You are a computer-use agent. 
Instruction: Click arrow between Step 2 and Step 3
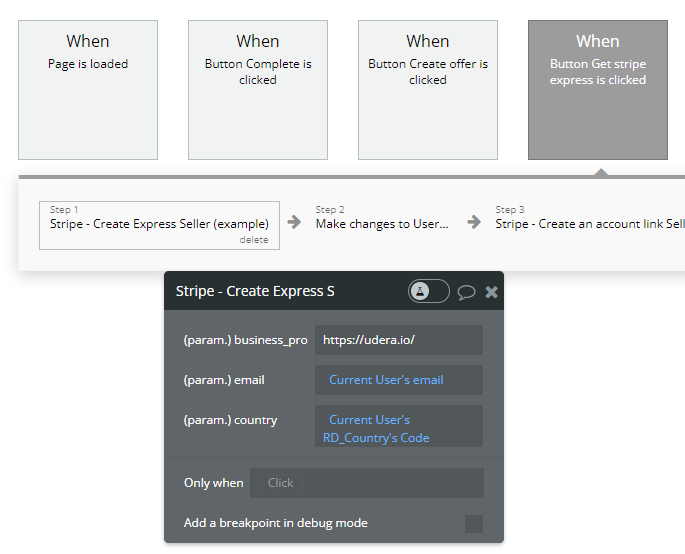(474, 223)
